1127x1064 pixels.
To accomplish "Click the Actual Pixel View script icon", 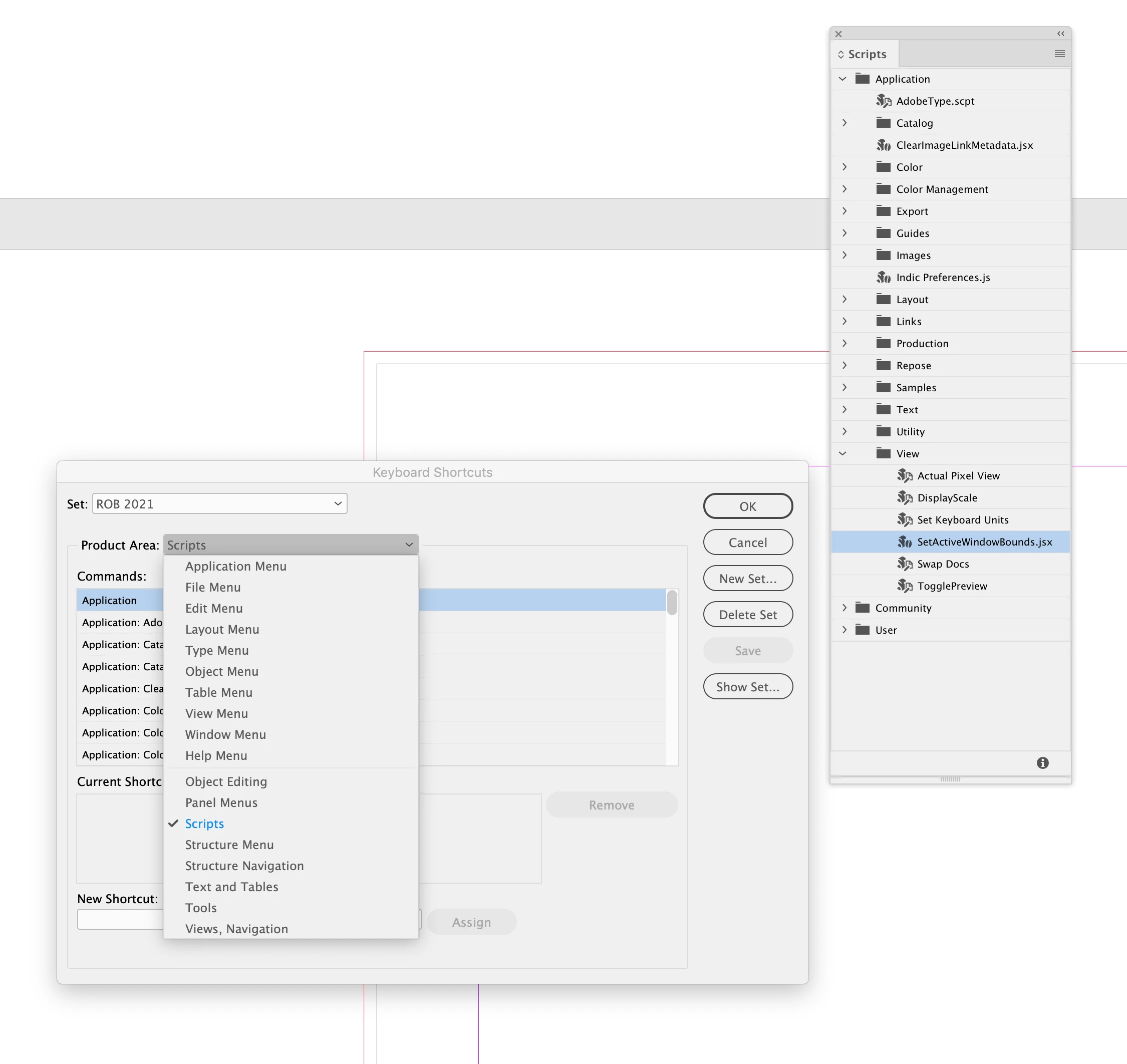I will (x=904, y=476).
